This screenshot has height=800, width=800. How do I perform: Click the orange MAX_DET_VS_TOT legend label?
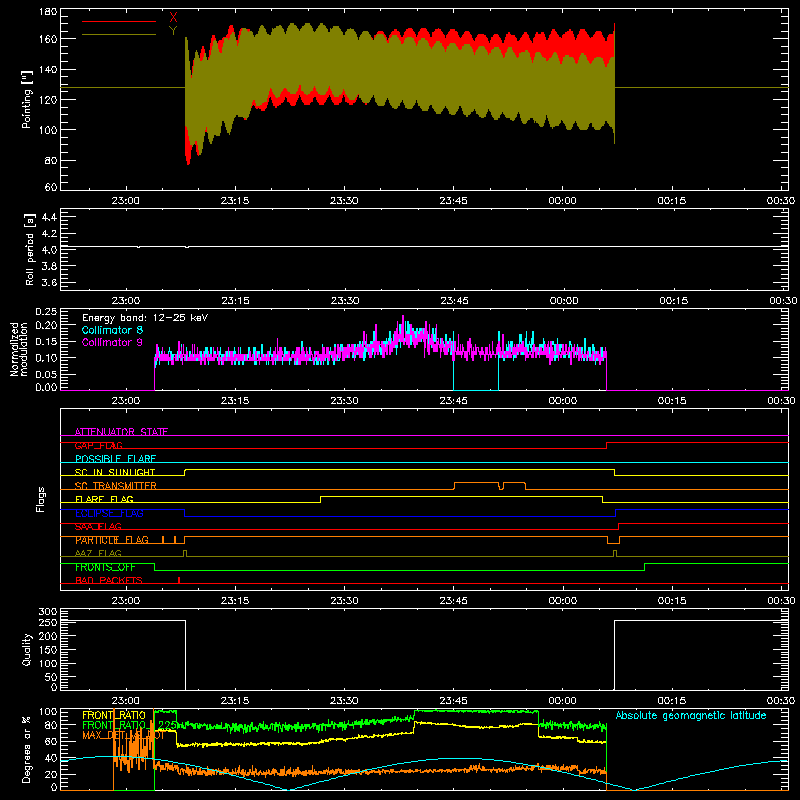tap(123, 735)
